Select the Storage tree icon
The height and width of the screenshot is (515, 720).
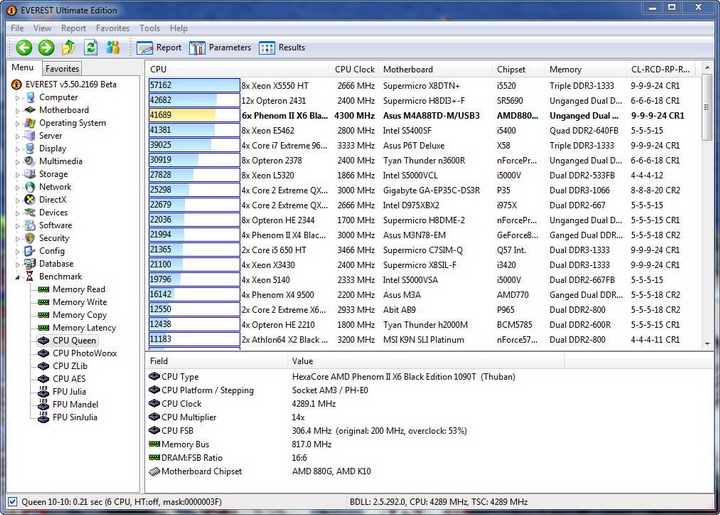pyautogui.click(x=30, y=174)
